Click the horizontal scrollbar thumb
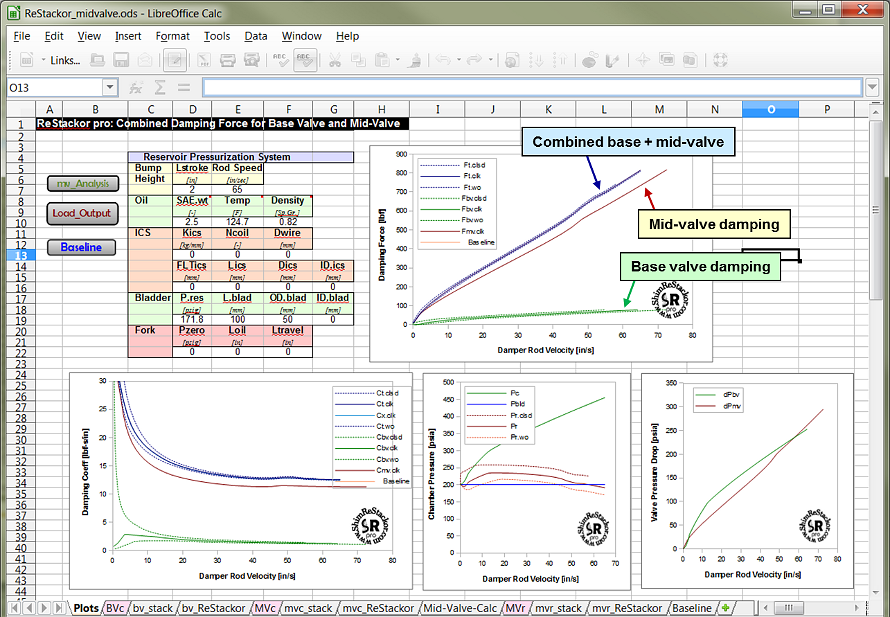 (789, 608)
